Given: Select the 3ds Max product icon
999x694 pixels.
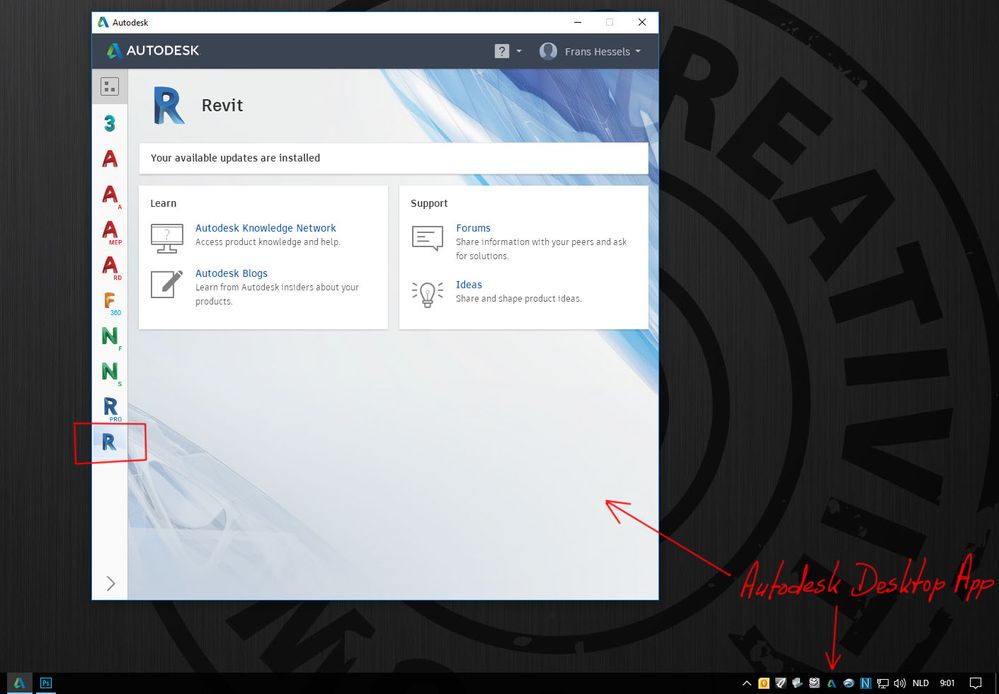Looking at the screenshot, I should click(x=110, y=123).
